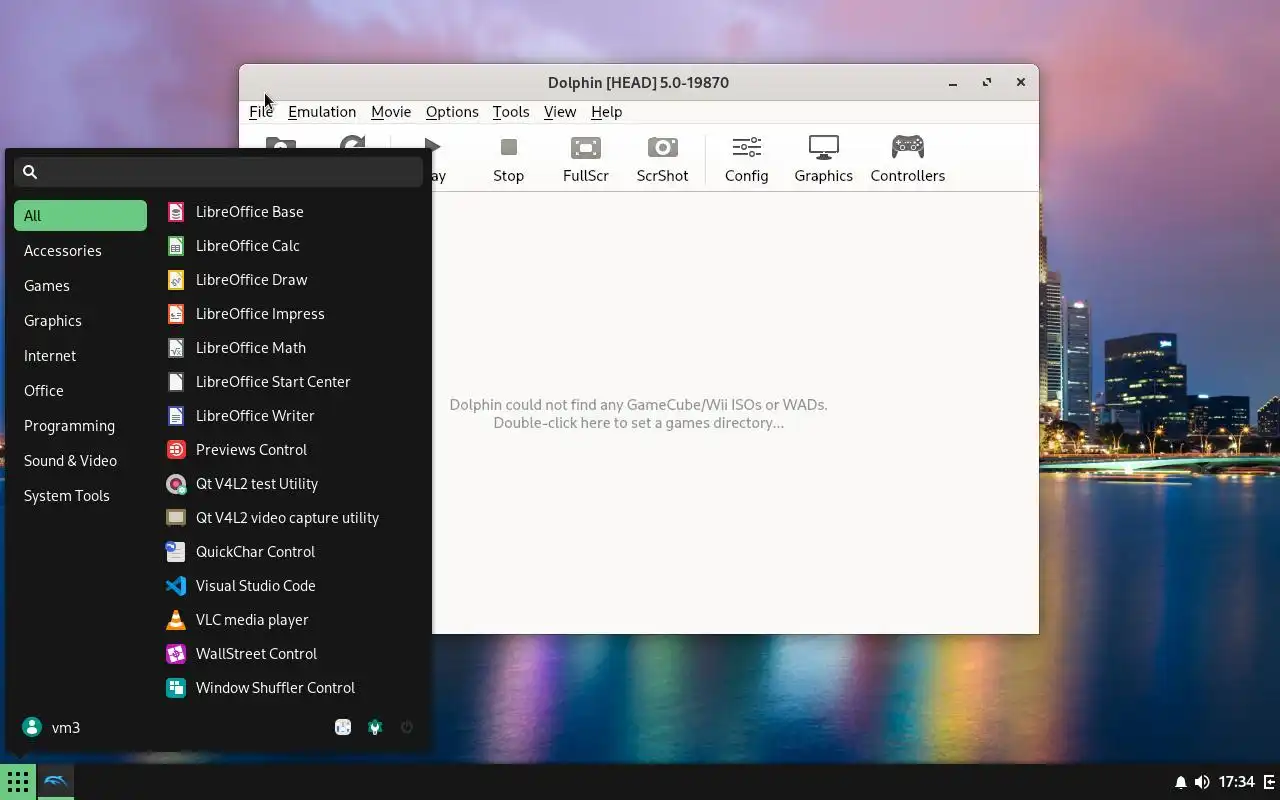
Task: Show the Games category
Action: tap(80, 285)
